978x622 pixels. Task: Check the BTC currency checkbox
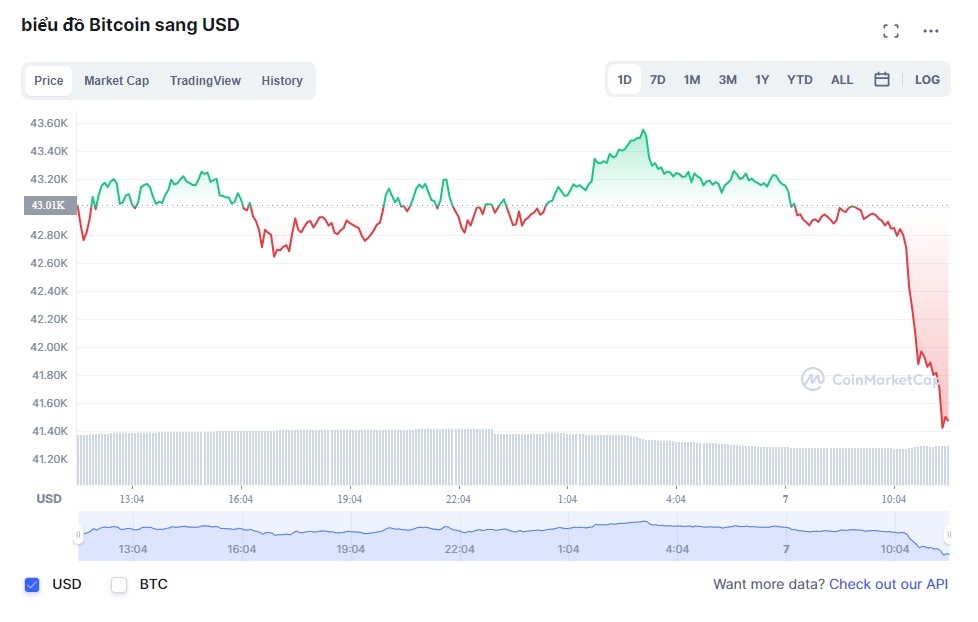click(117, 584)
